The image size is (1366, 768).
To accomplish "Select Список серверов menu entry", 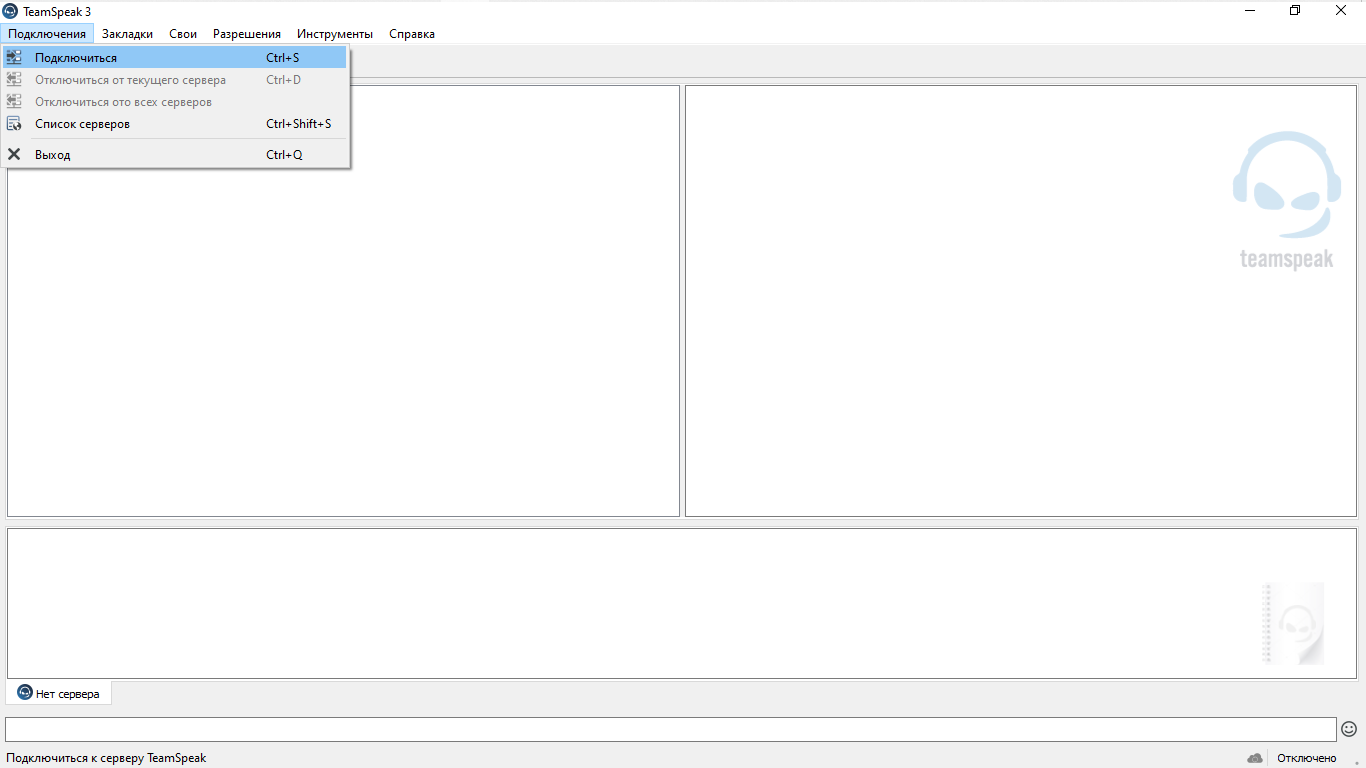I will pyautogui.click(x=175, y=124).
